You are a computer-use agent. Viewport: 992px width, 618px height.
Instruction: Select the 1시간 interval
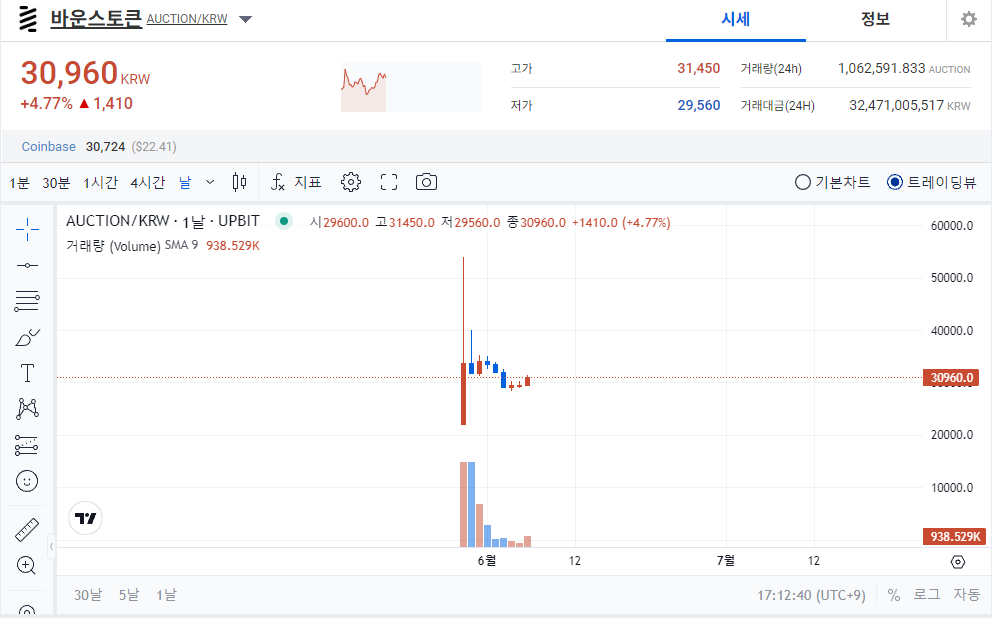(101, 183)
